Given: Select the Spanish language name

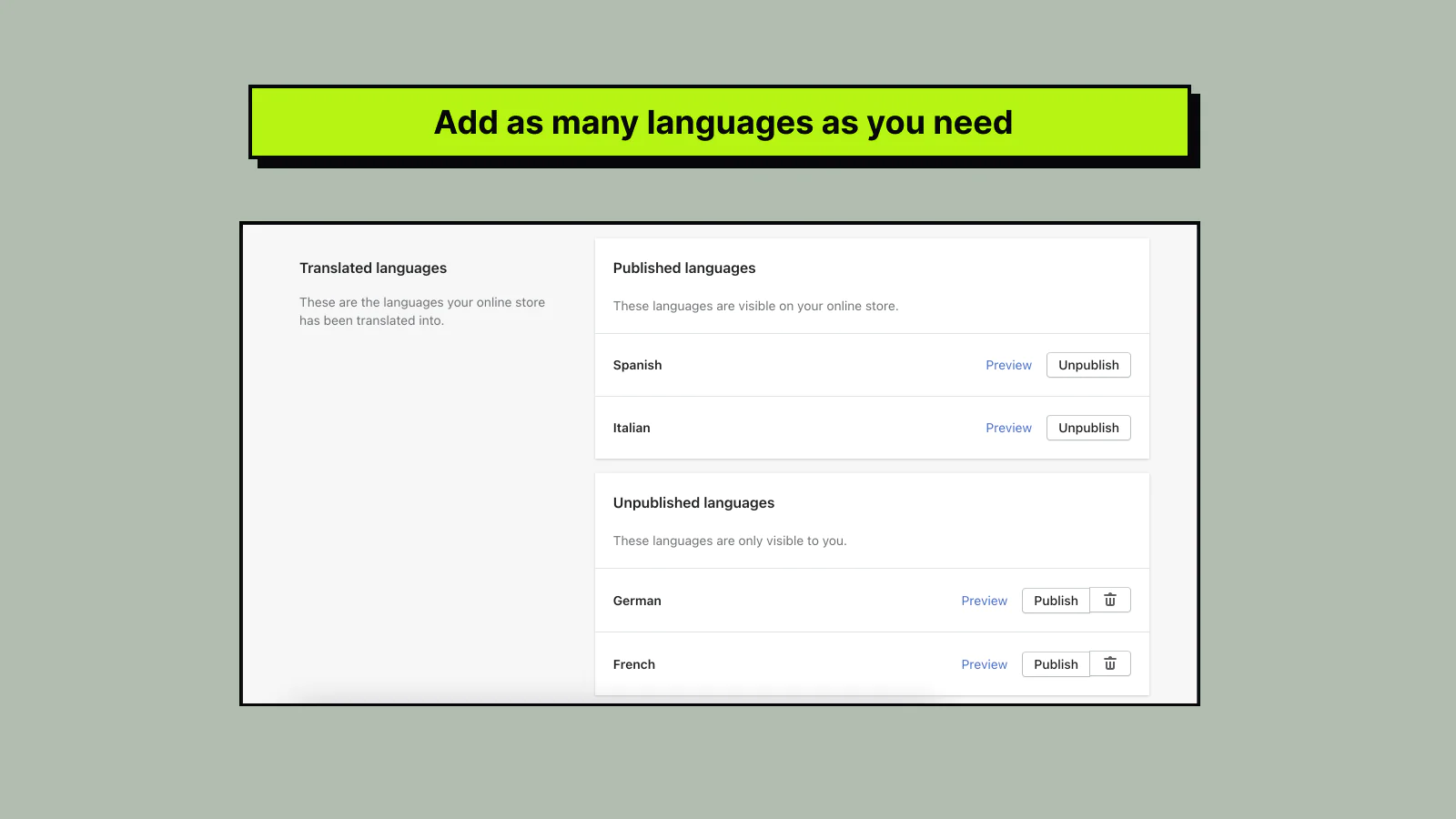Looking at the screenshot, I should tap(637, 365).
